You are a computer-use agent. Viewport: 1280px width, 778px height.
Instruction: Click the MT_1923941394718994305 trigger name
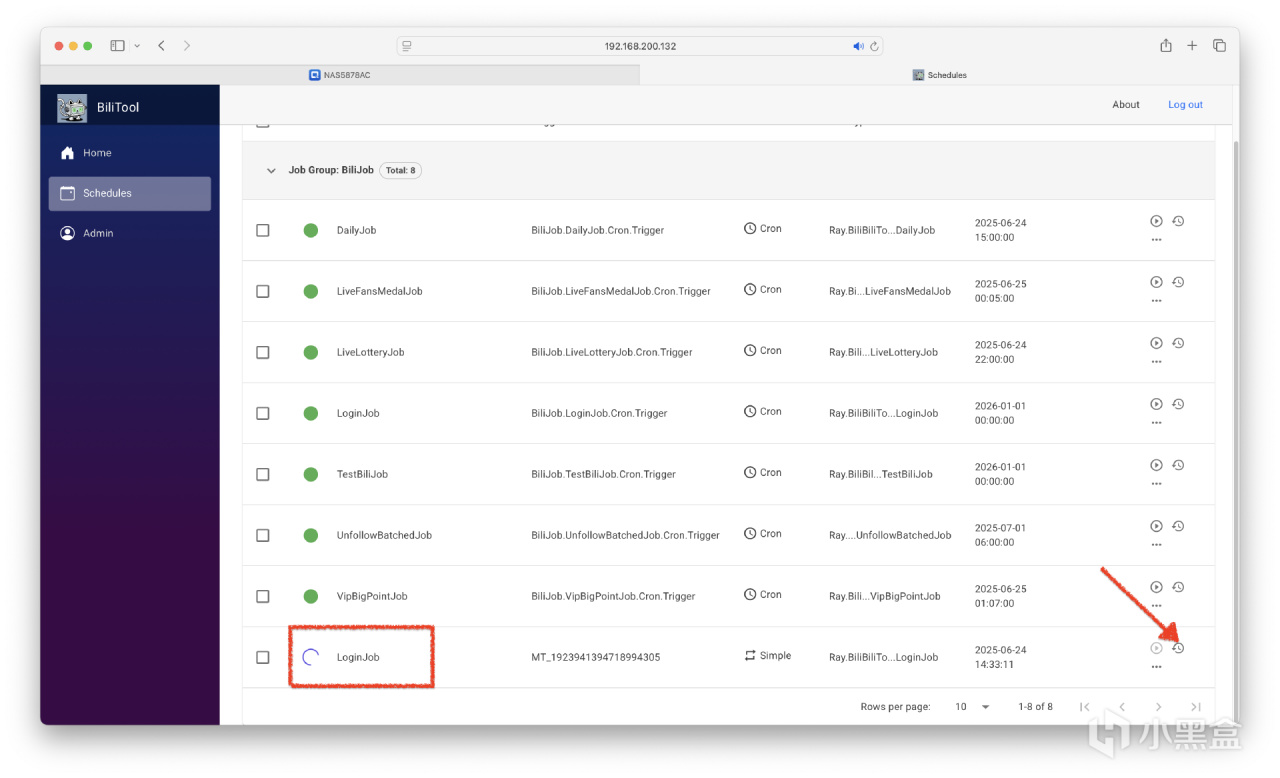click(596, 657)
